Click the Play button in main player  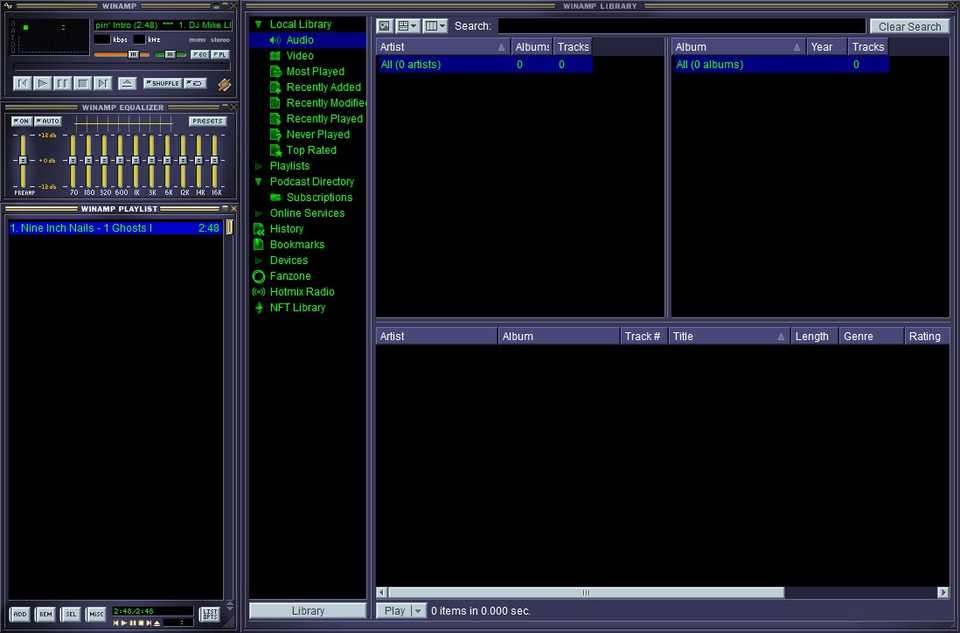42,83
